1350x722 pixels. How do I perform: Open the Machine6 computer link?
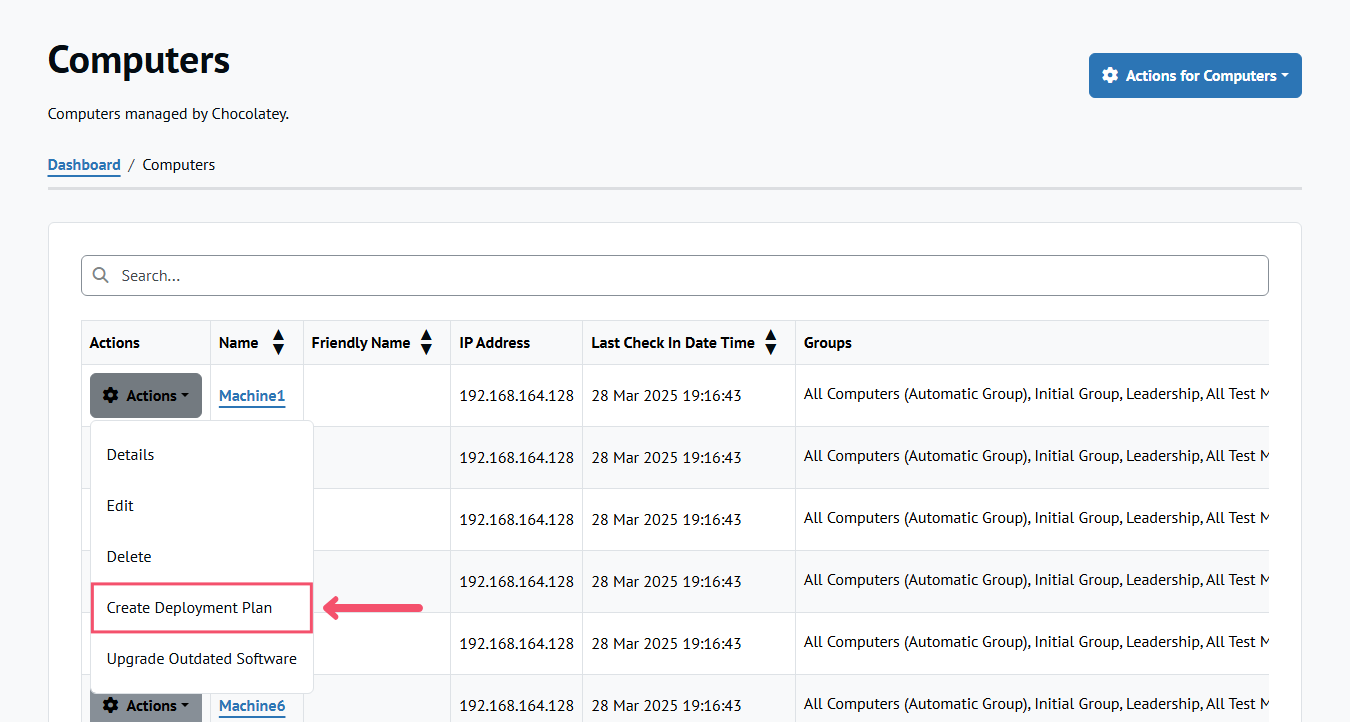coord(252,706)
